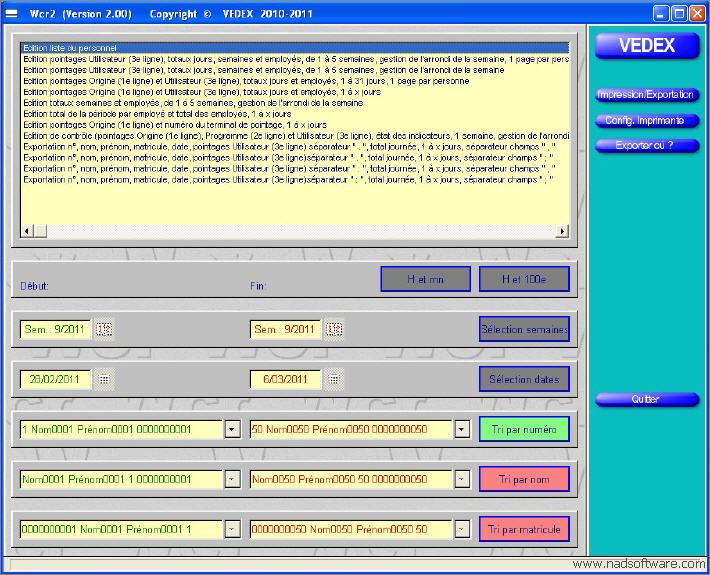Click the start date field 28/02/2011

tap(55, 379)
